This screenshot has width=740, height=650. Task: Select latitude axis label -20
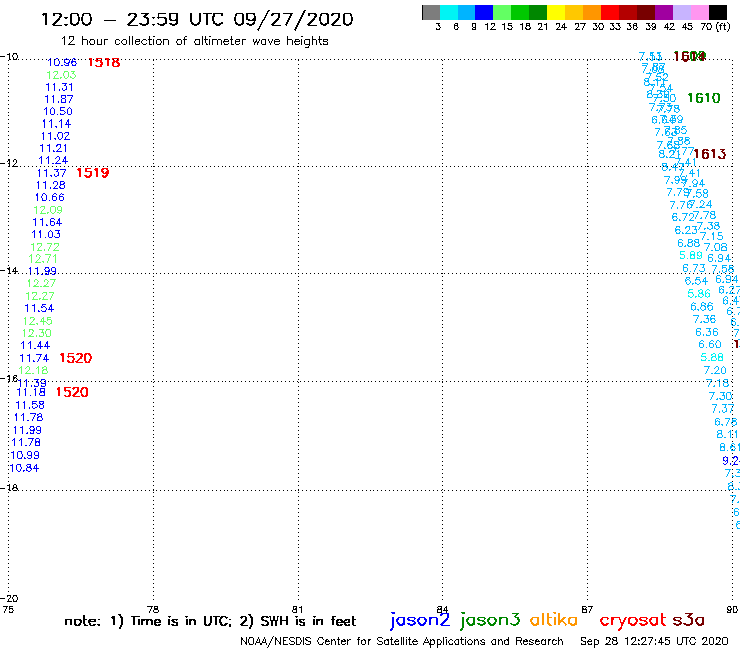9,599
